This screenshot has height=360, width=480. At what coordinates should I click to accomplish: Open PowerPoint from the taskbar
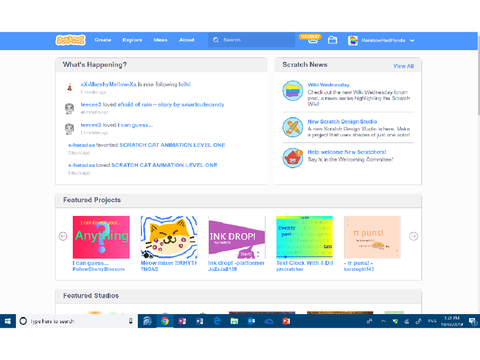point(286,321)
